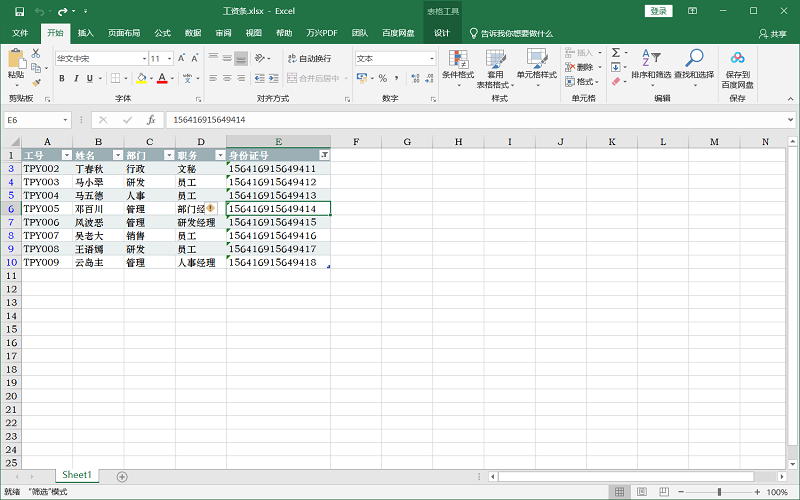The height and width of the screenshot is (500, 800).
Task: Click the AutoSum sigma icon
Action: pos(615,53)
